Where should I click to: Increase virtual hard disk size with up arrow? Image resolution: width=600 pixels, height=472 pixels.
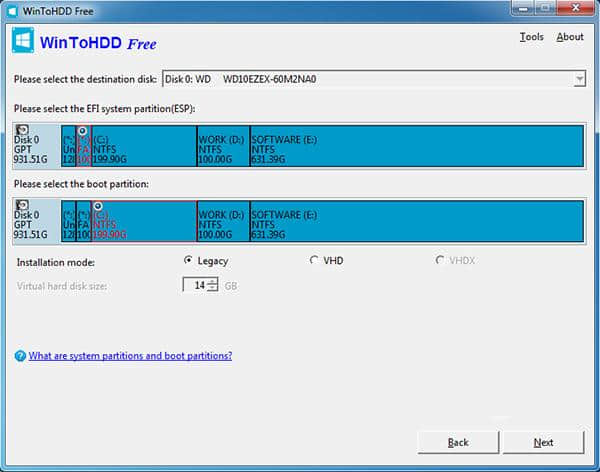point(213,281)
